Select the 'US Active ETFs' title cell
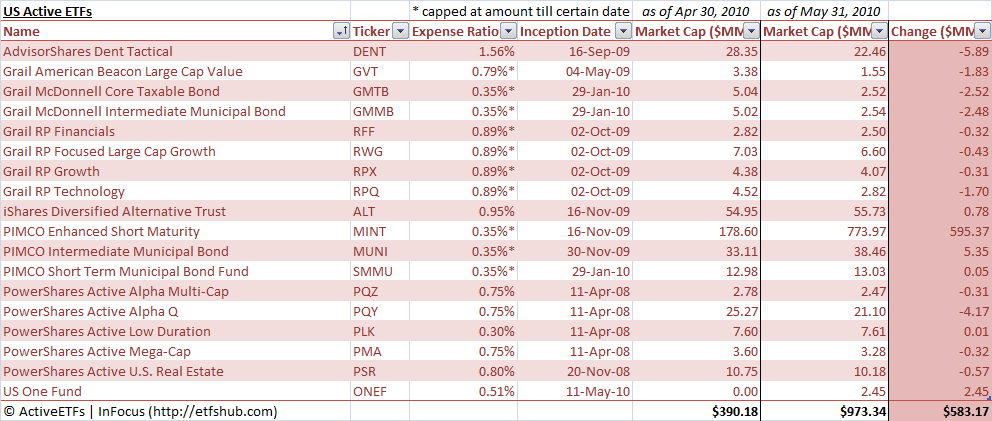Viewport: 992px width, 421px height. coord(175,11)
